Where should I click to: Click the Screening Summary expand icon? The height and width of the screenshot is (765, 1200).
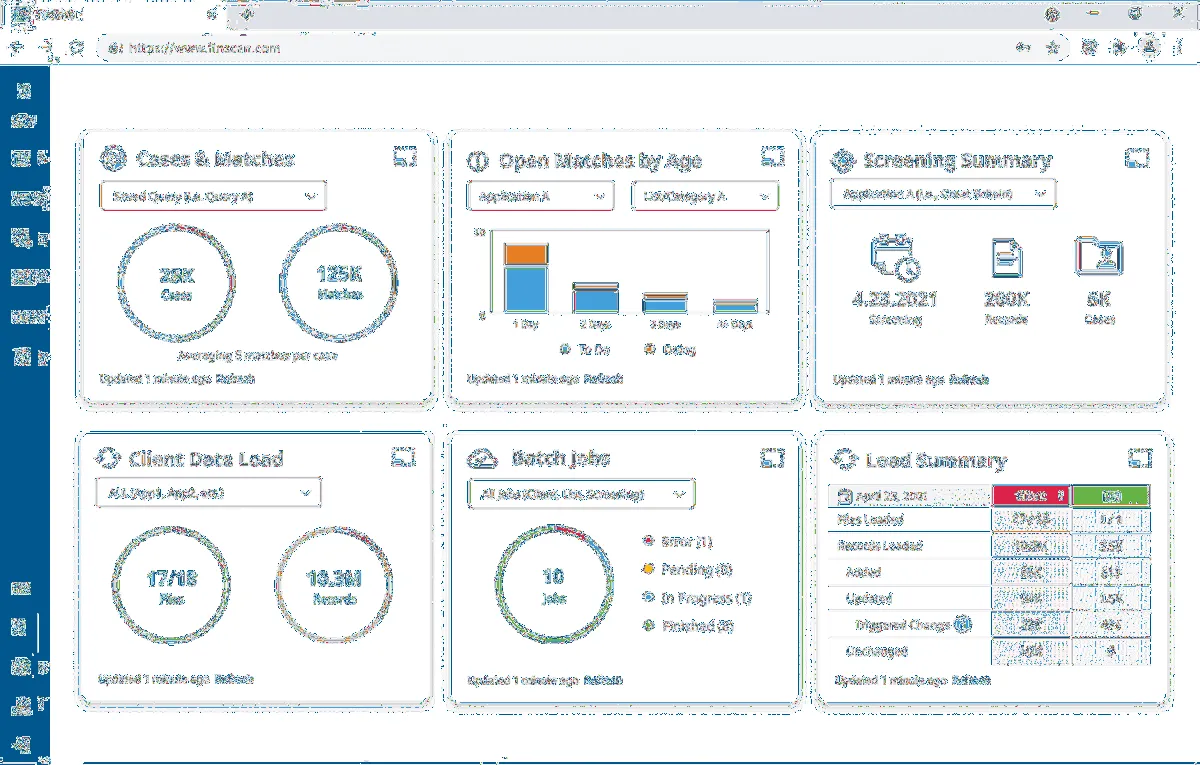[1136, 158]
